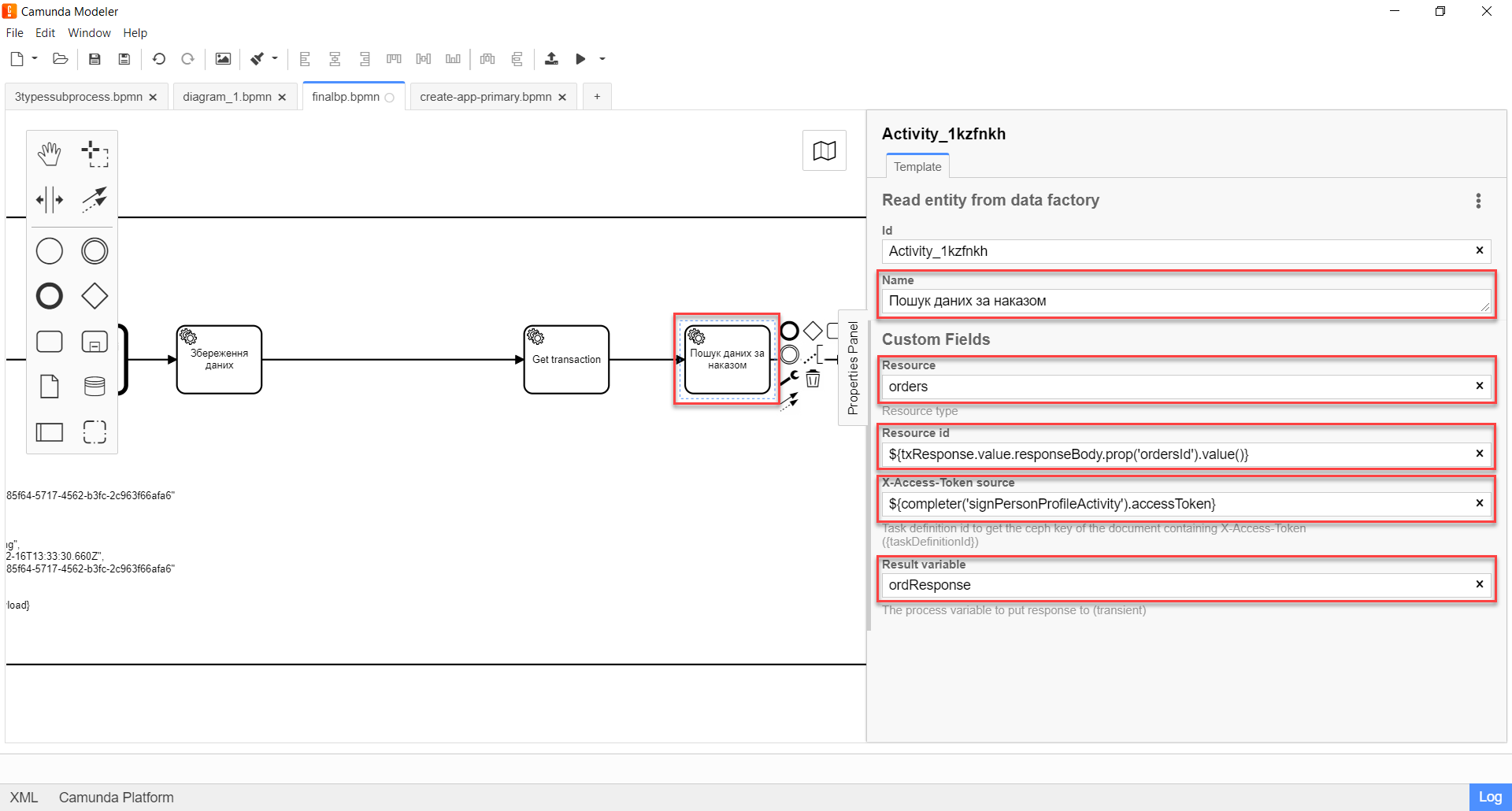The width and height of the screenshot is (1512, 811).
Task: Activate the space tool
Action: pyautogui.click(x=50, y=200)
